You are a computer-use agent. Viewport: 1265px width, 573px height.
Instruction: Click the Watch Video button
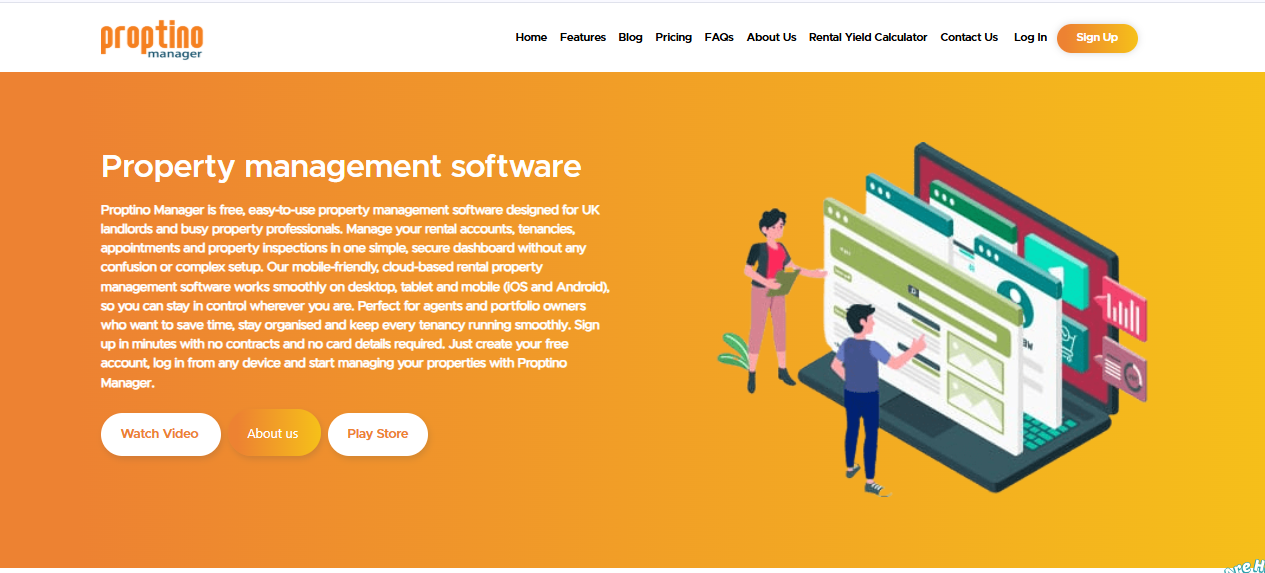160,434
